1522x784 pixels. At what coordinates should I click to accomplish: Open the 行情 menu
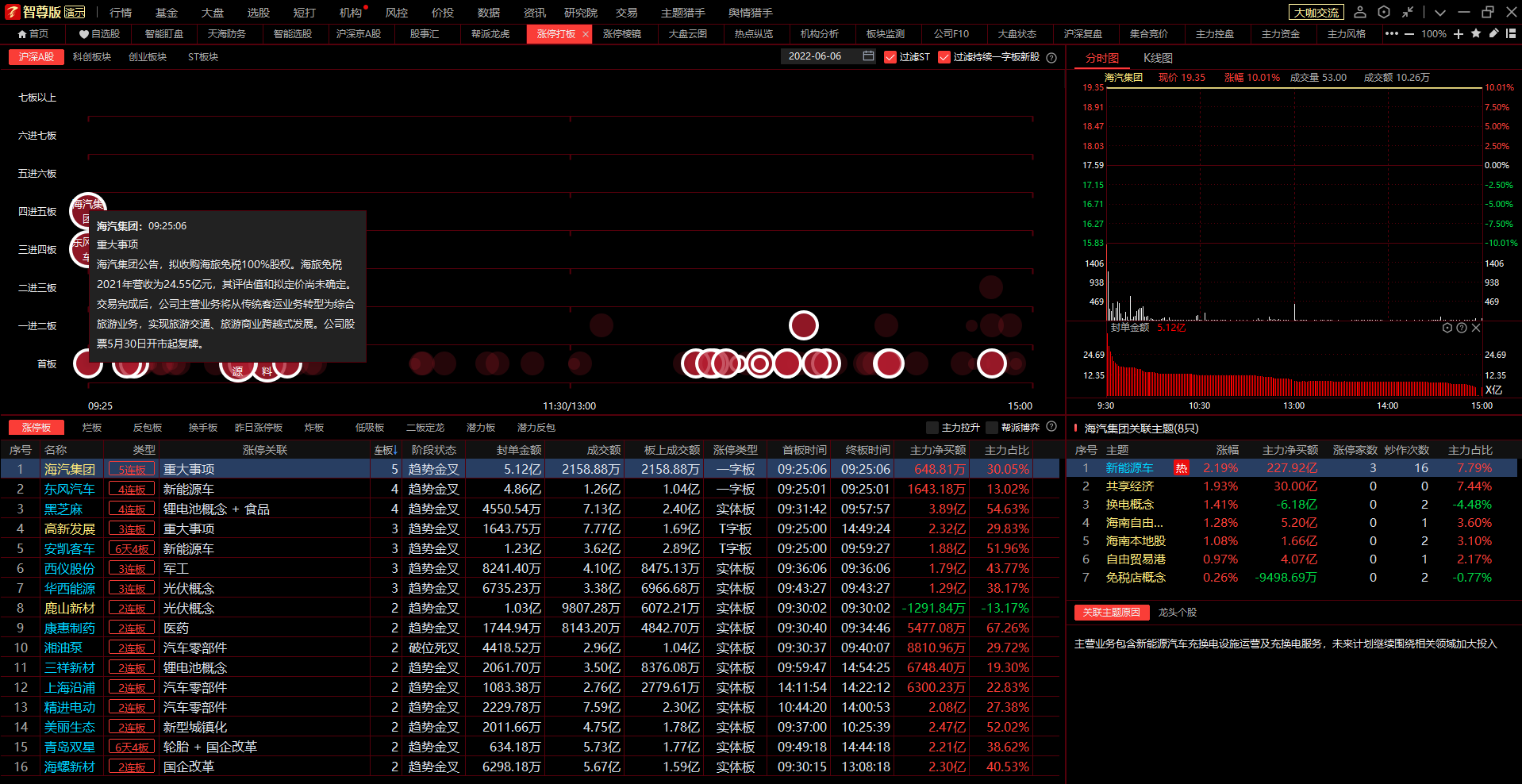(x=121, y=13)
